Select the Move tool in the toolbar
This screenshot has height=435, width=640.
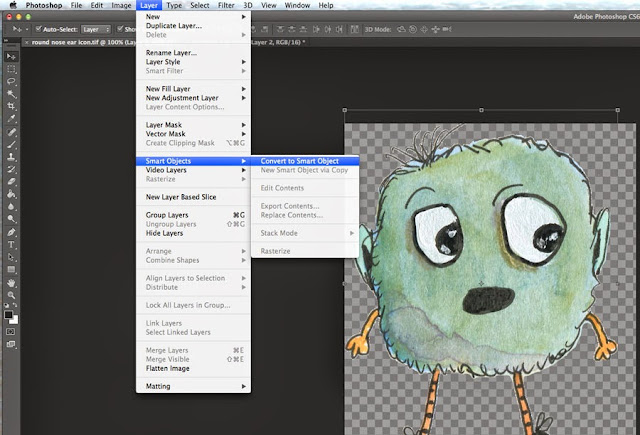point(11,55)
